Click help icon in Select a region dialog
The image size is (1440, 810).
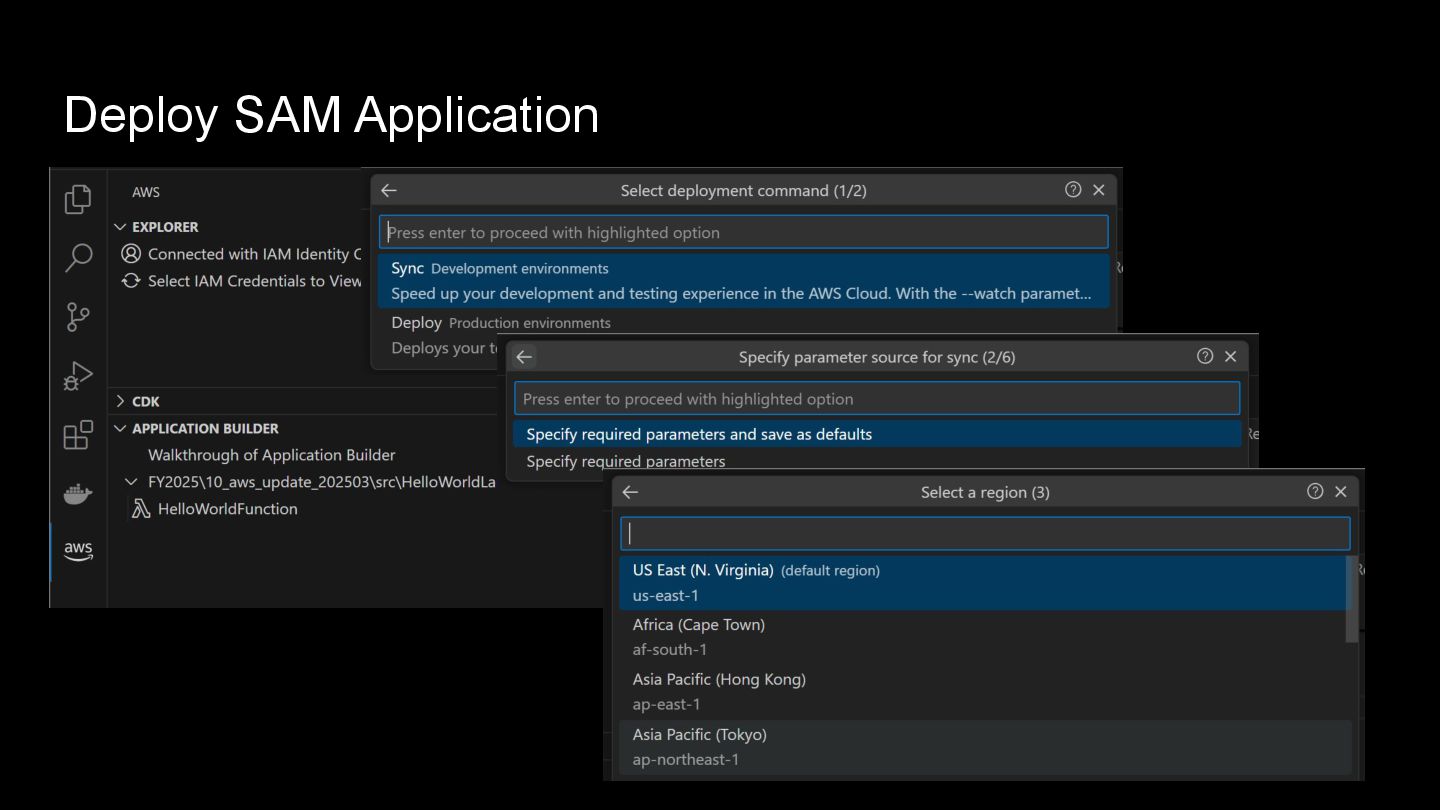1315,491
